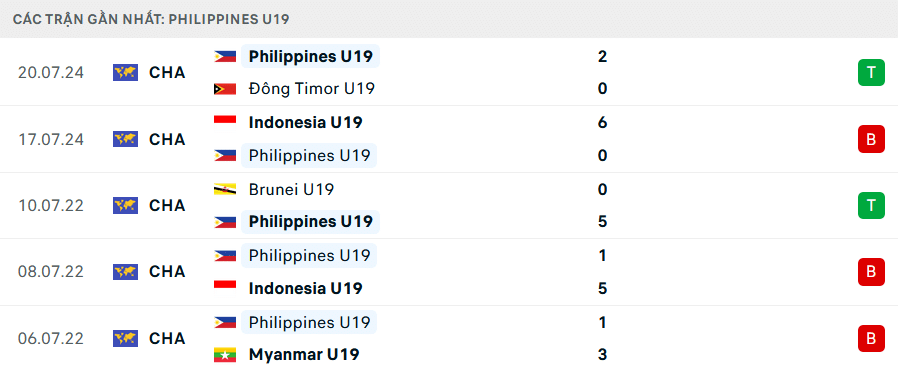Click the red B badge for 17.07.24 match
This screenshot has height=369, width=898.
[871, 139]
